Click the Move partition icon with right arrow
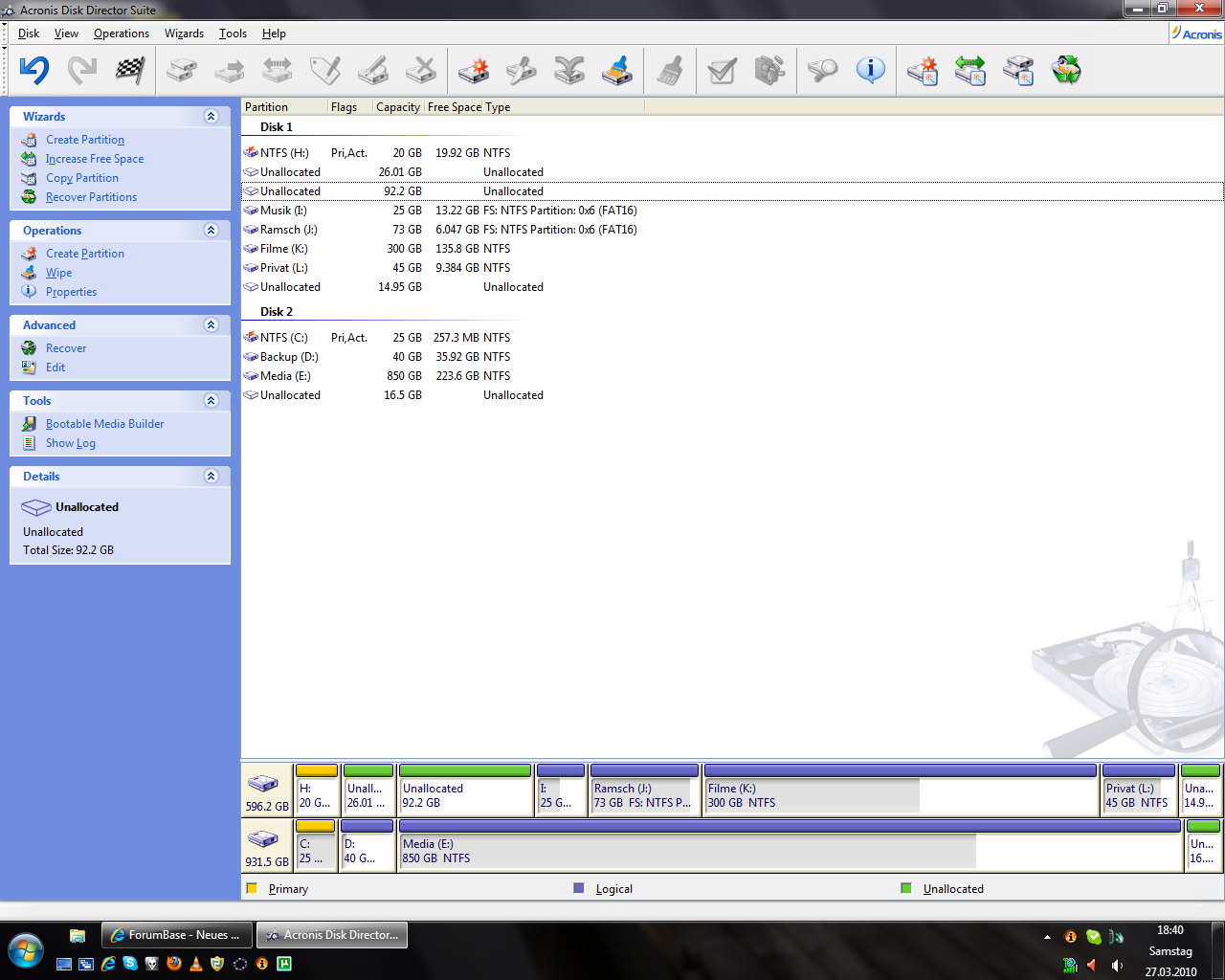This screenshot has width=1225, height=980. (x=230, y=70)
